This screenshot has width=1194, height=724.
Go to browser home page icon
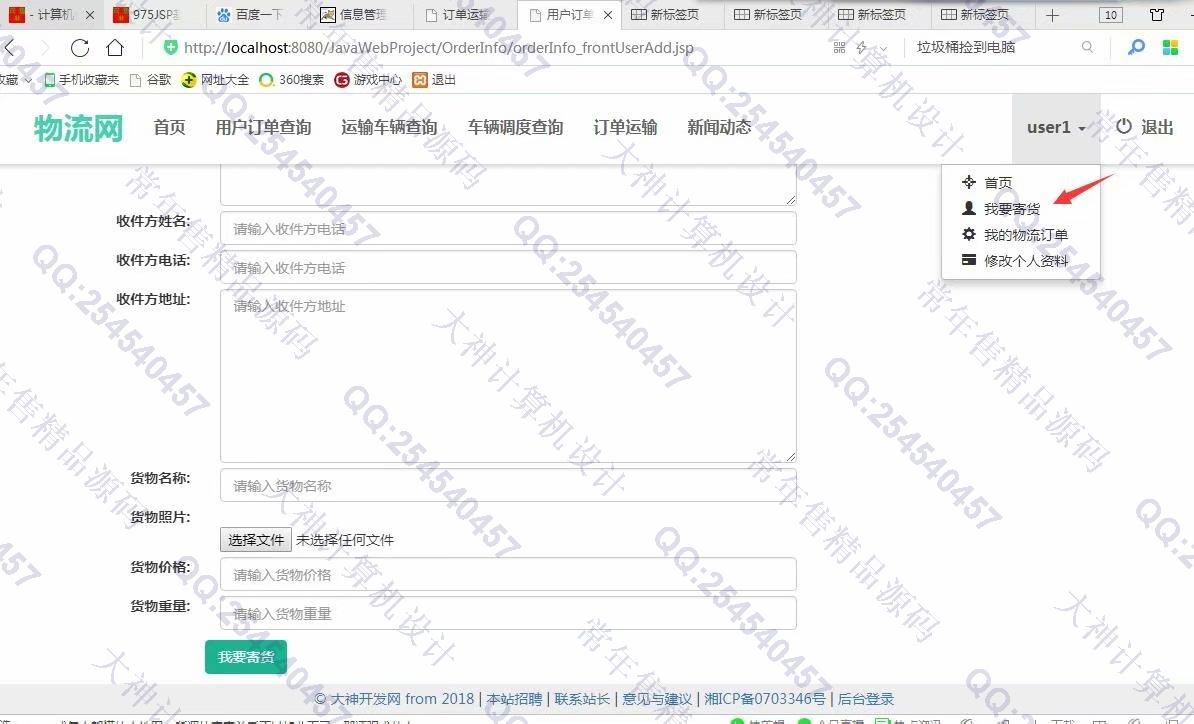[x=115, y=48]
